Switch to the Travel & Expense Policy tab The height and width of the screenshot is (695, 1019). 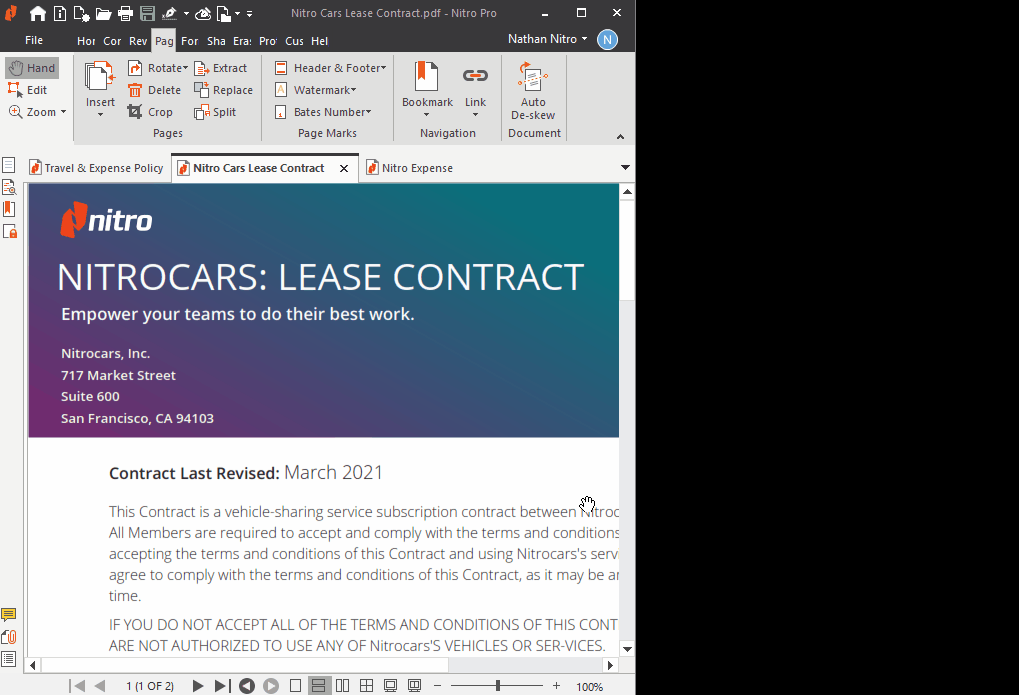pos(96,167)
